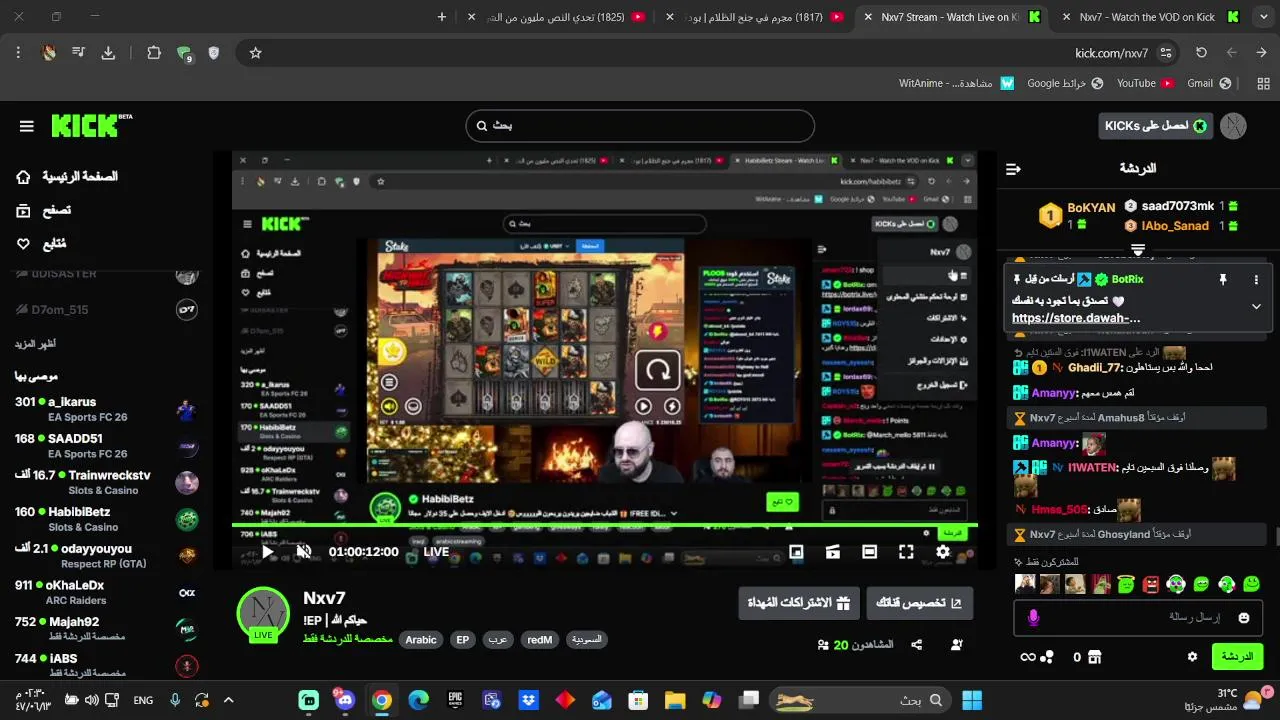Bookmark this page with star icon
The width and height of the screenshot is (1280, 720).
[x=255, y=53]
